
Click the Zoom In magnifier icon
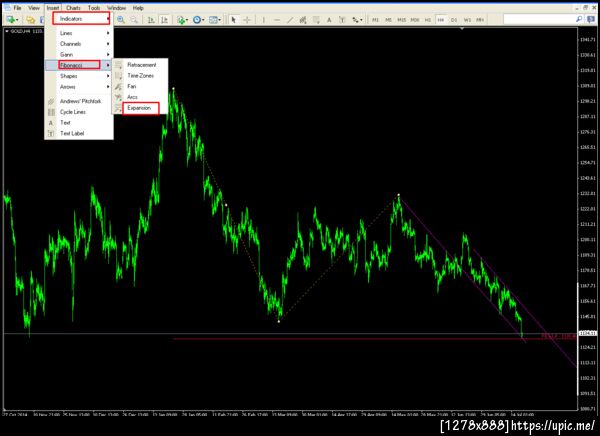coord(121,20)
